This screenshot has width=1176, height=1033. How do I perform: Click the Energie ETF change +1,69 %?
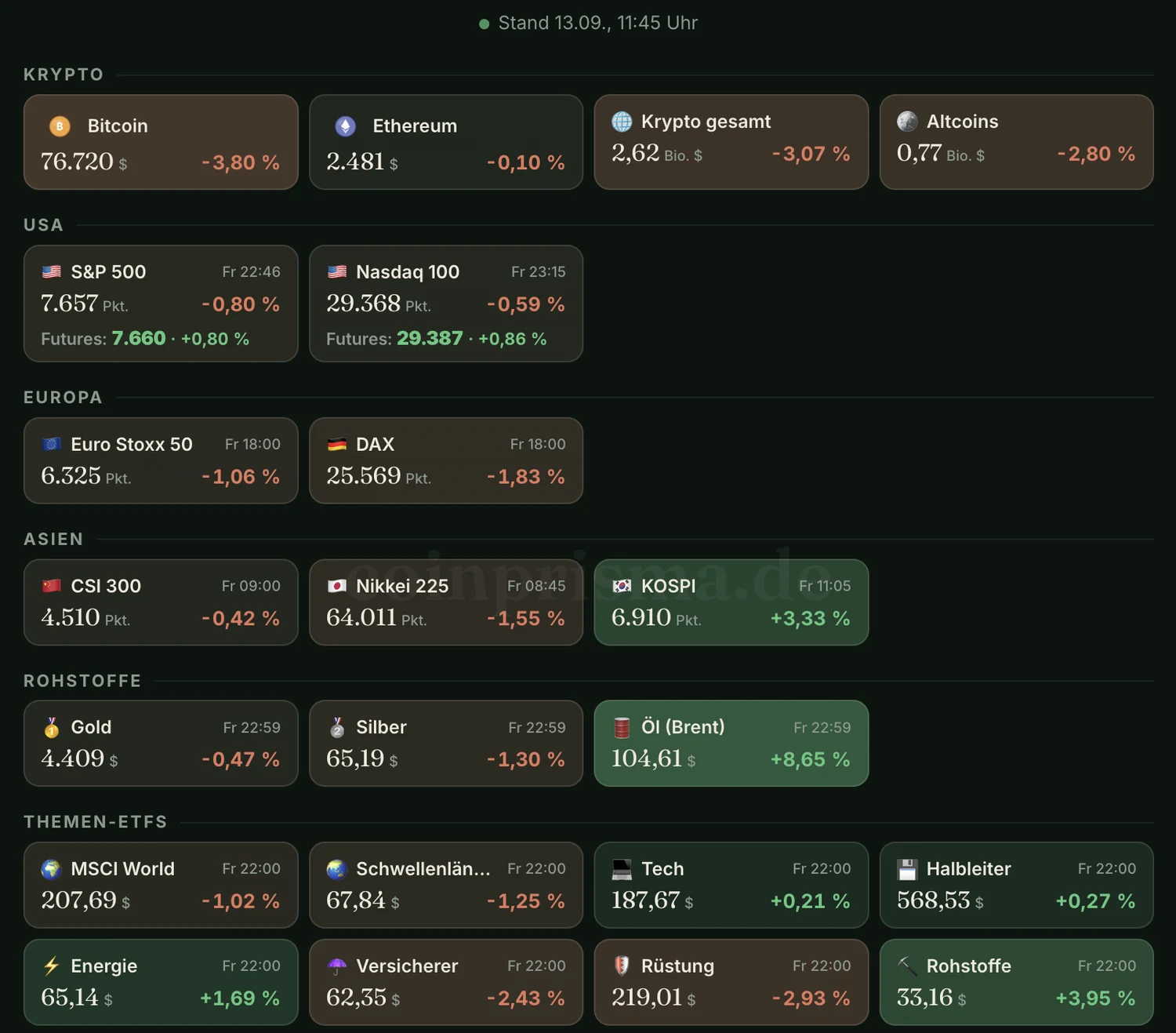[x=240, y=998]
